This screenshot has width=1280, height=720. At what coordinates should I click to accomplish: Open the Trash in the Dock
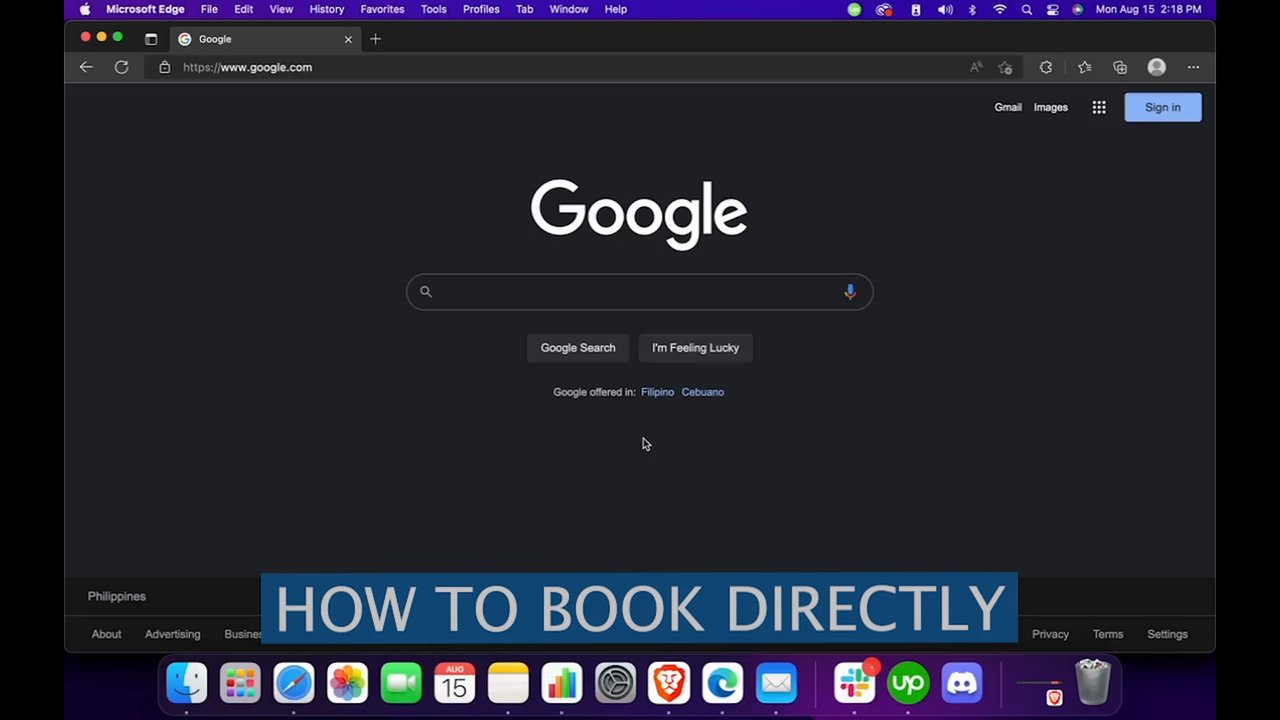[1093, 683]
